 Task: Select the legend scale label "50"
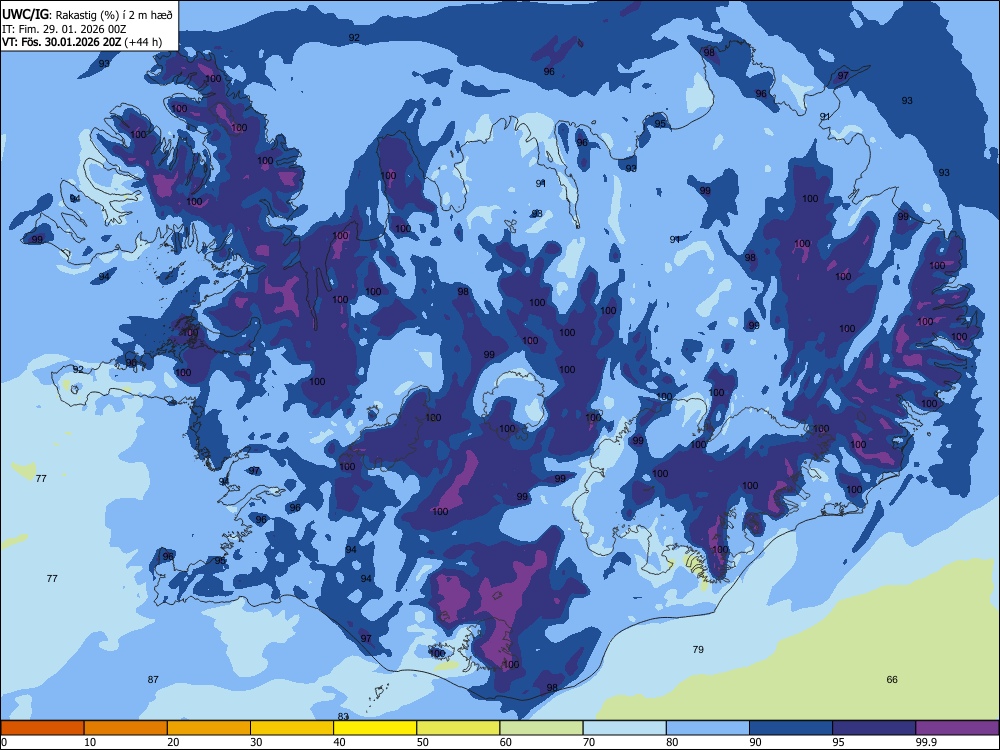point(423,742)
